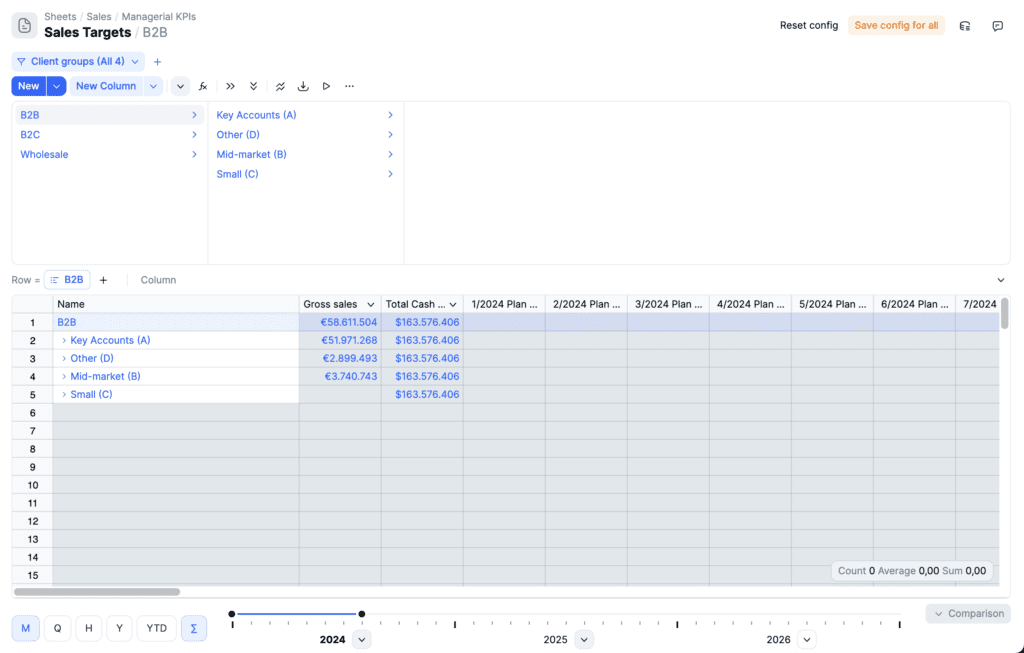Screen dimensions: 1024x653
Task: Toggle the monthly M period button
Action: 25,628
